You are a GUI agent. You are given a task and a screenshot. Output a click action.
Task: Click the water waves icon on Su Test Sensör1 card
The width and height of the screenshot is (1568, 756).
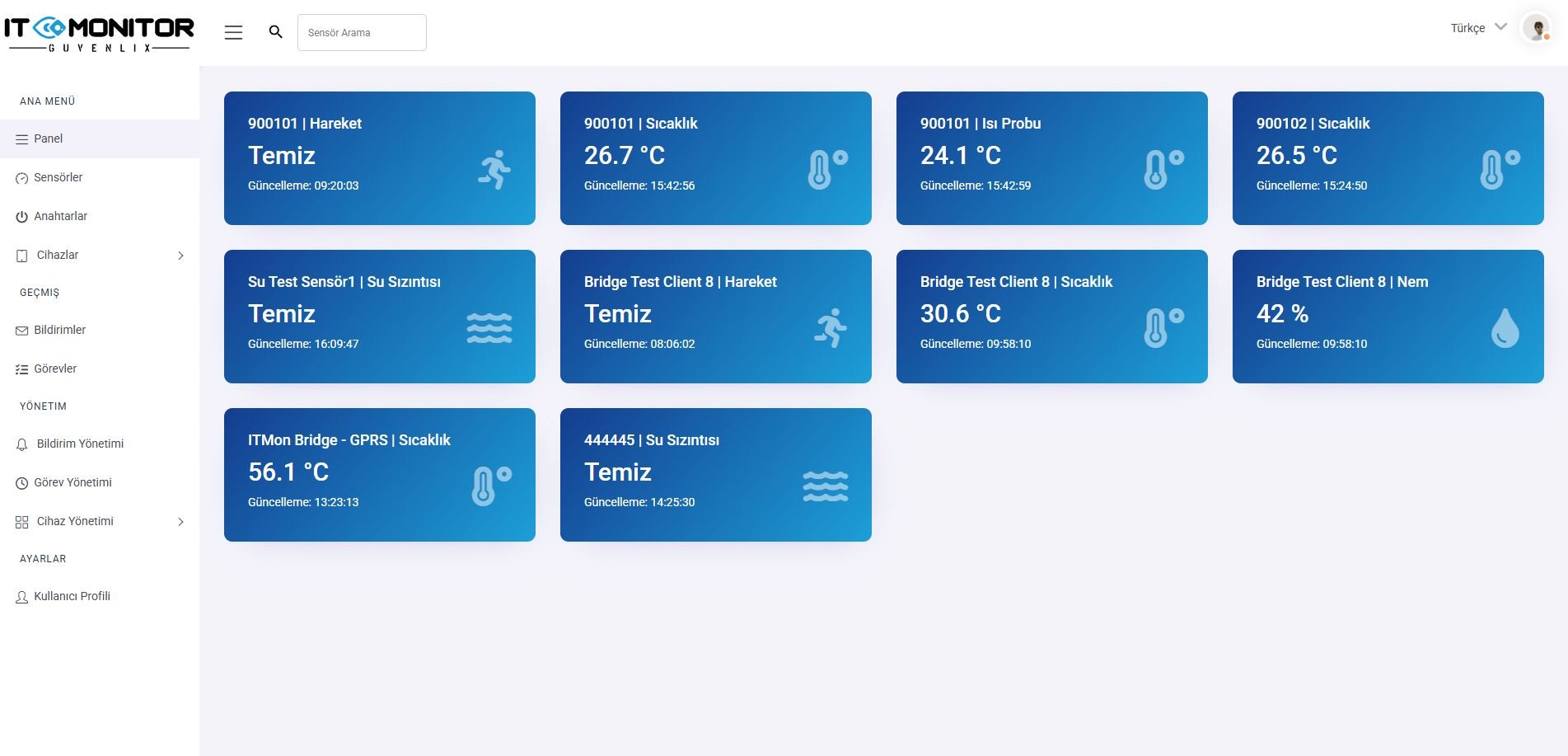[489, 328]
